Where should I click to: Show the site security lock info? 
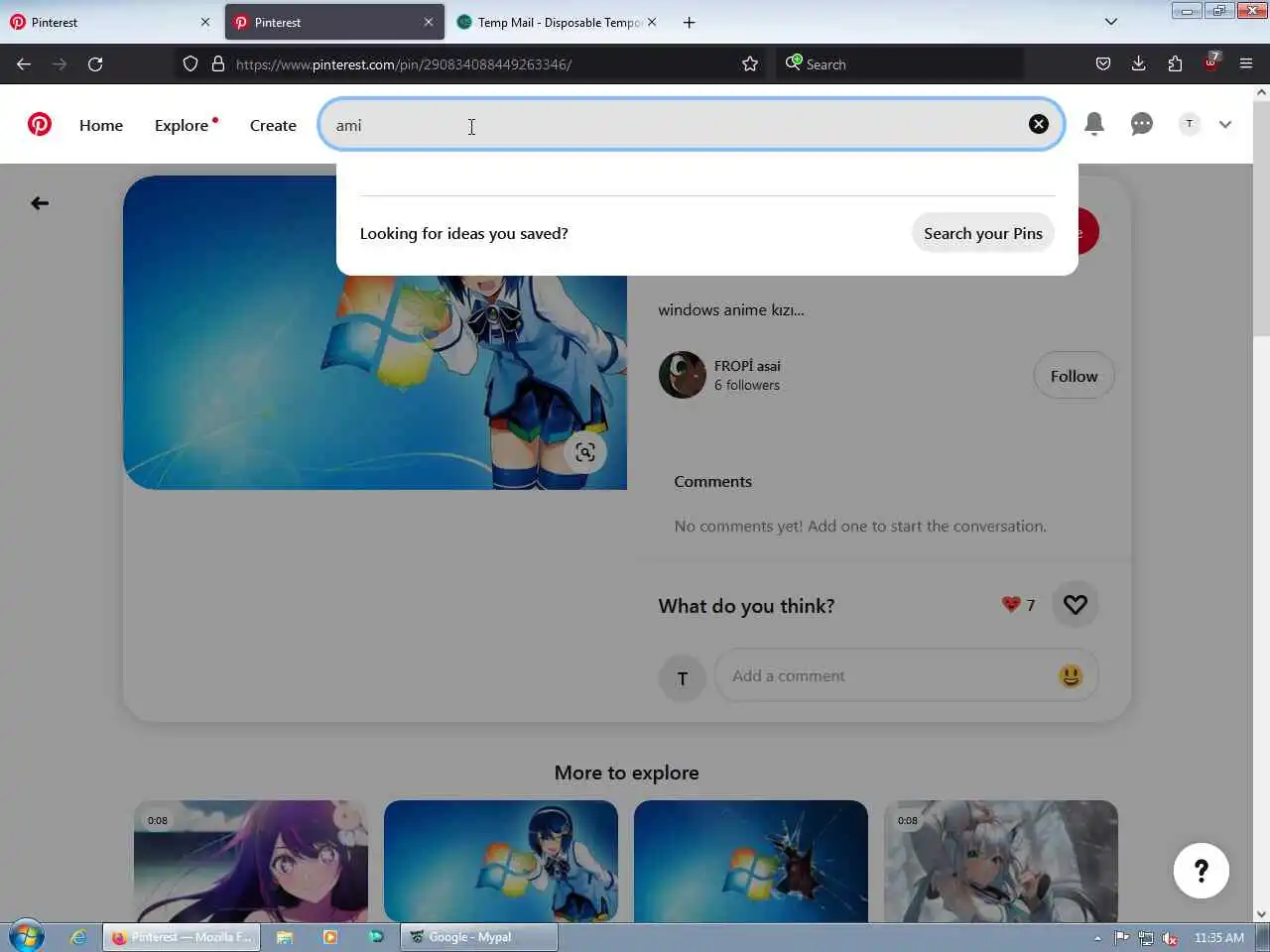tap(218, 63)
